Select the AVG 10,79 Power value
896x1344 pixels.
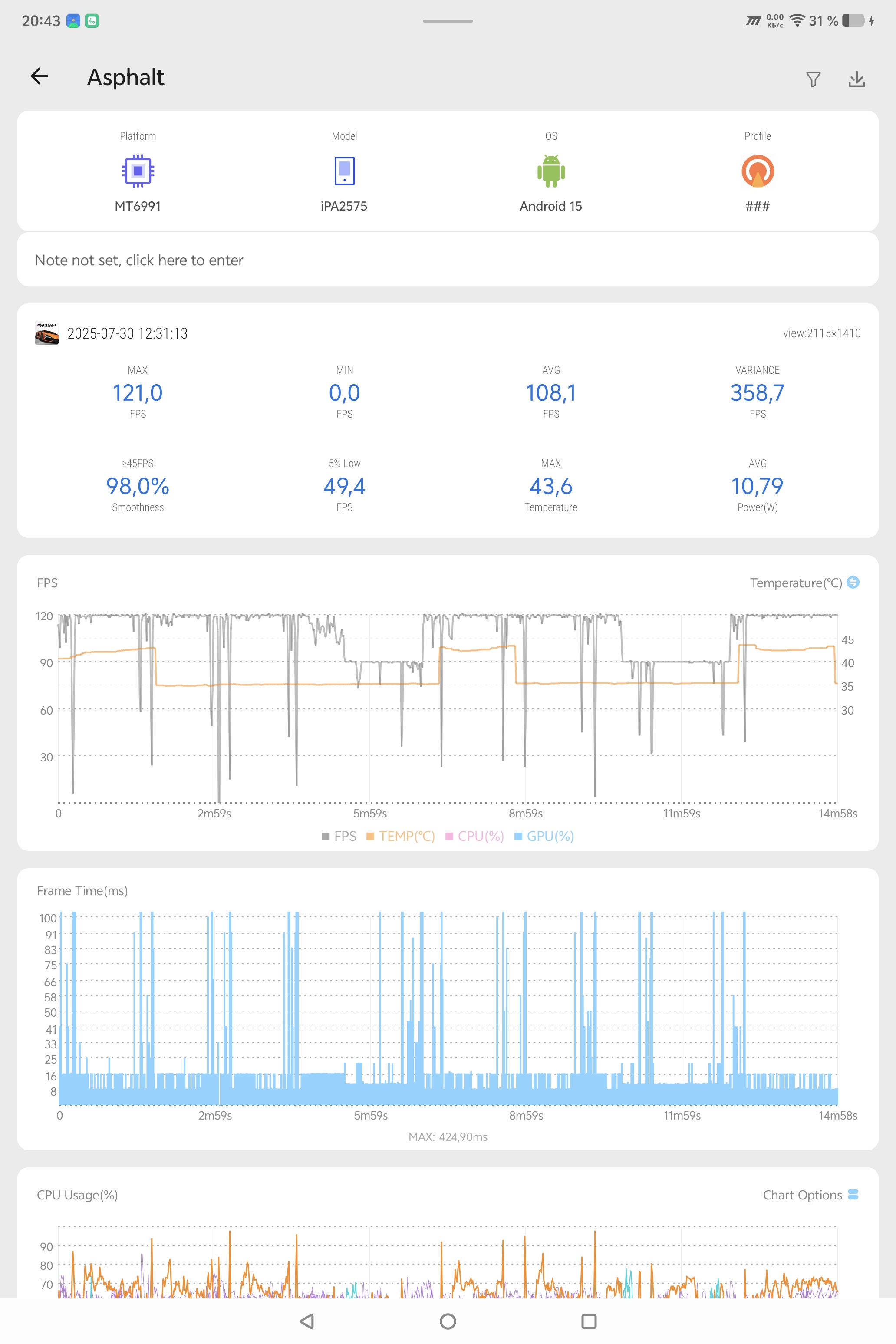pos(758,486)
